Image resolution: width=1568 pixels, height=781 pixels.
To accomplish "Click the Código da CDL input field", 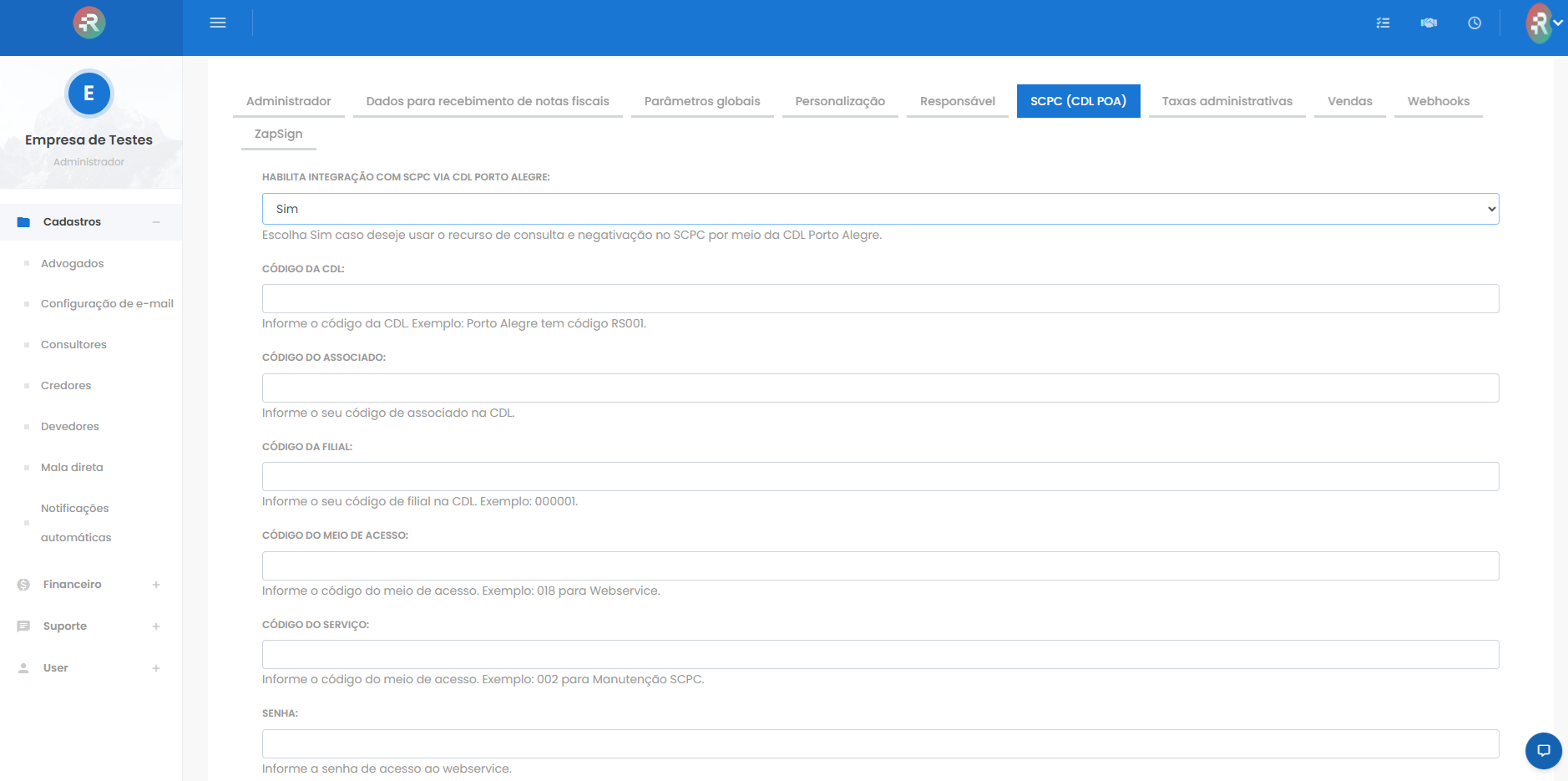I will tap(880, 299).
